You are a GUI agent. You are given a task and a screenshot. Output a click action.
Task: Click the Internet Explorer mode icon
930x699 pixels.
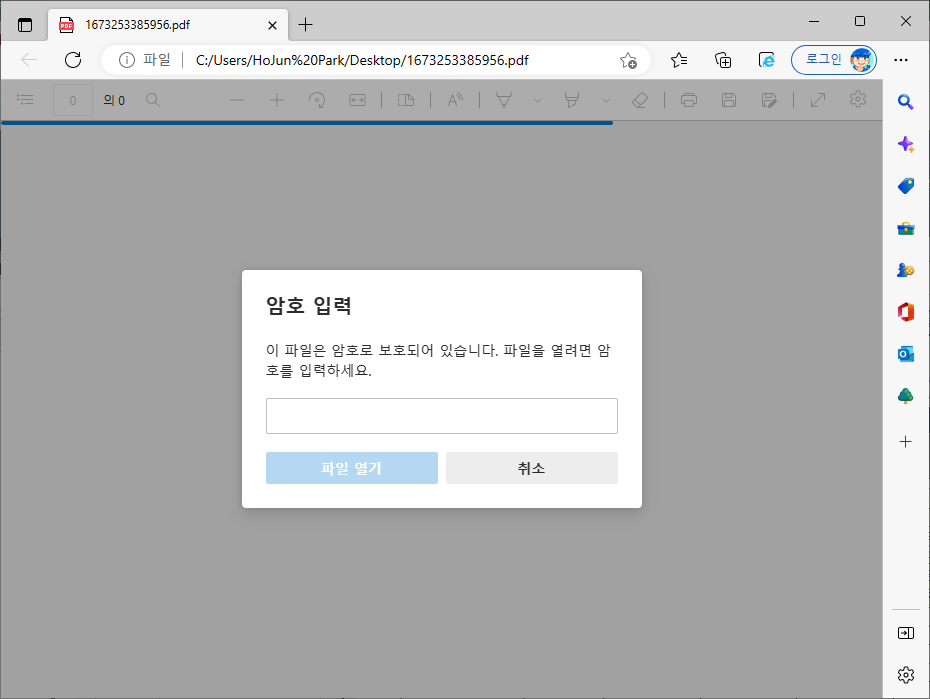coord(766,60)
